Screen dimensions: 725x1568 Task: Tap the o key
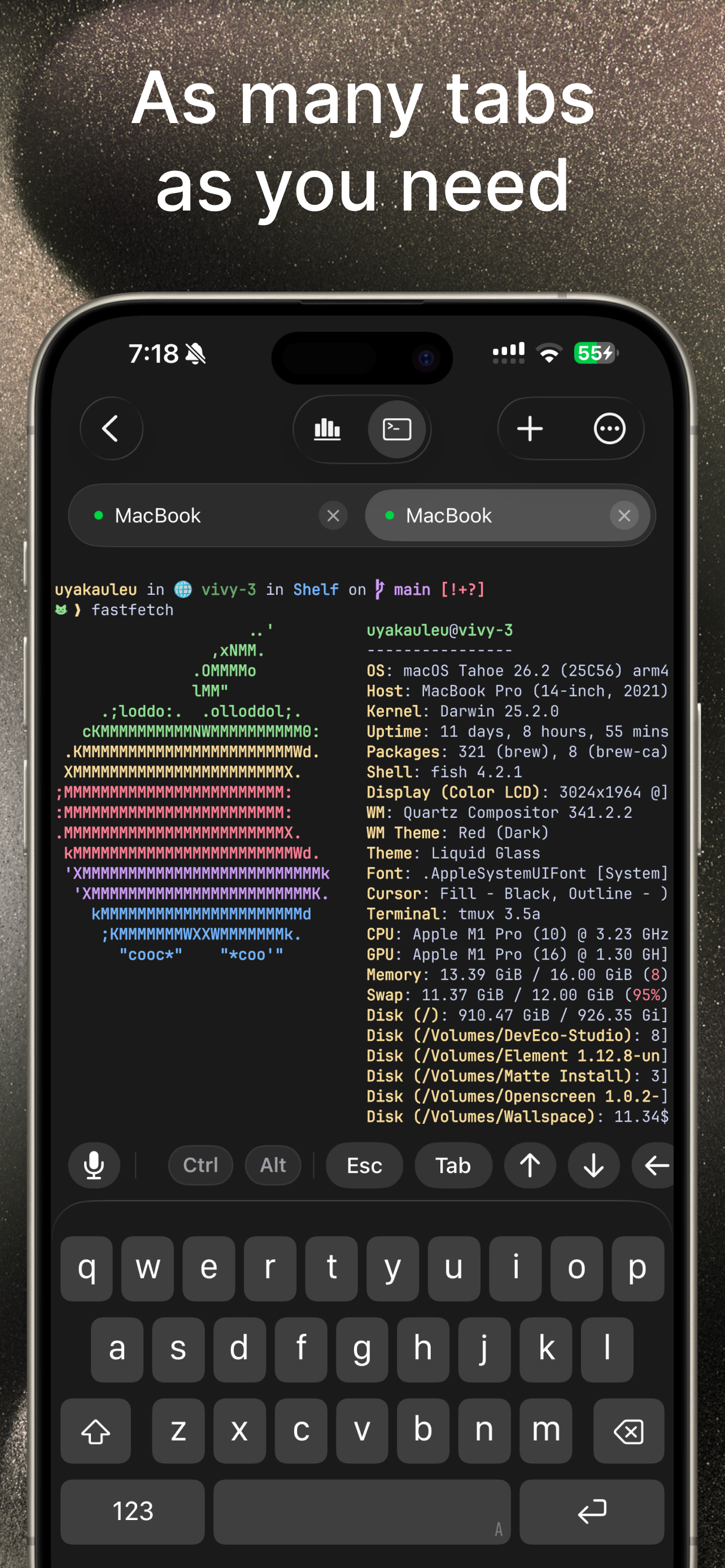coord(576,1268)
